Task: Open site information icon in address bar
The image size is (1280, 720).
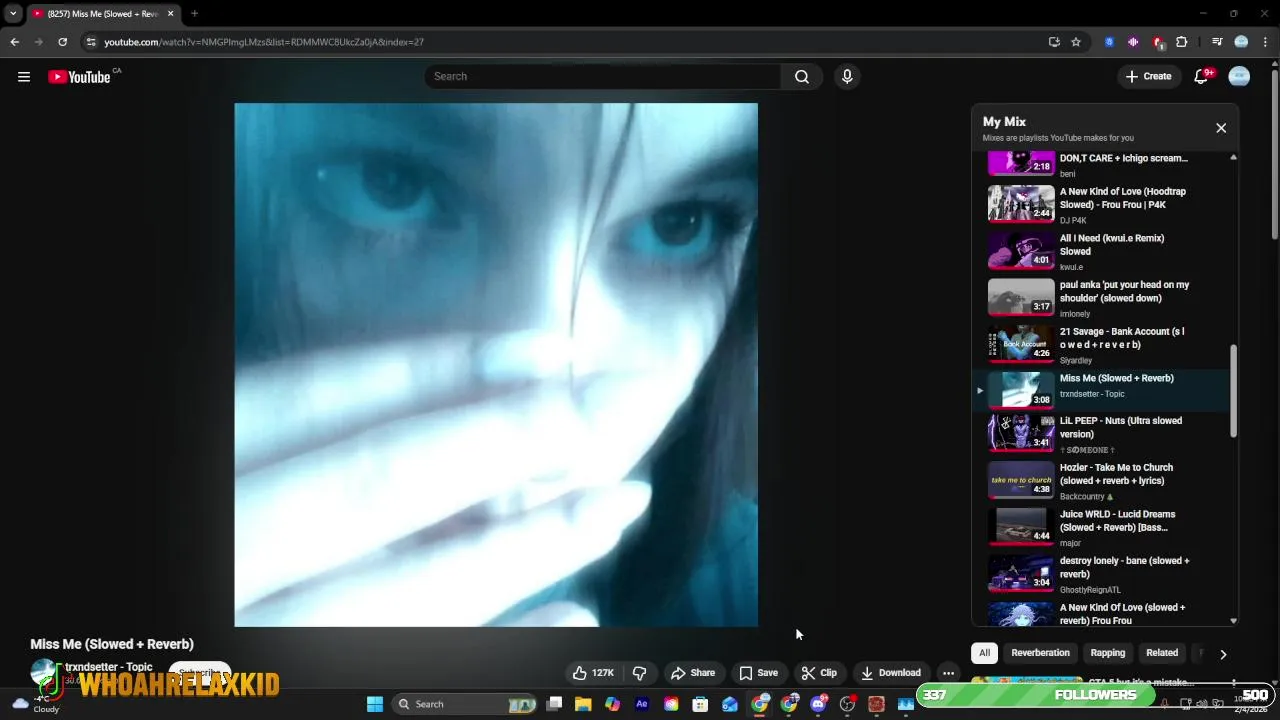Action: click(91, 42)
